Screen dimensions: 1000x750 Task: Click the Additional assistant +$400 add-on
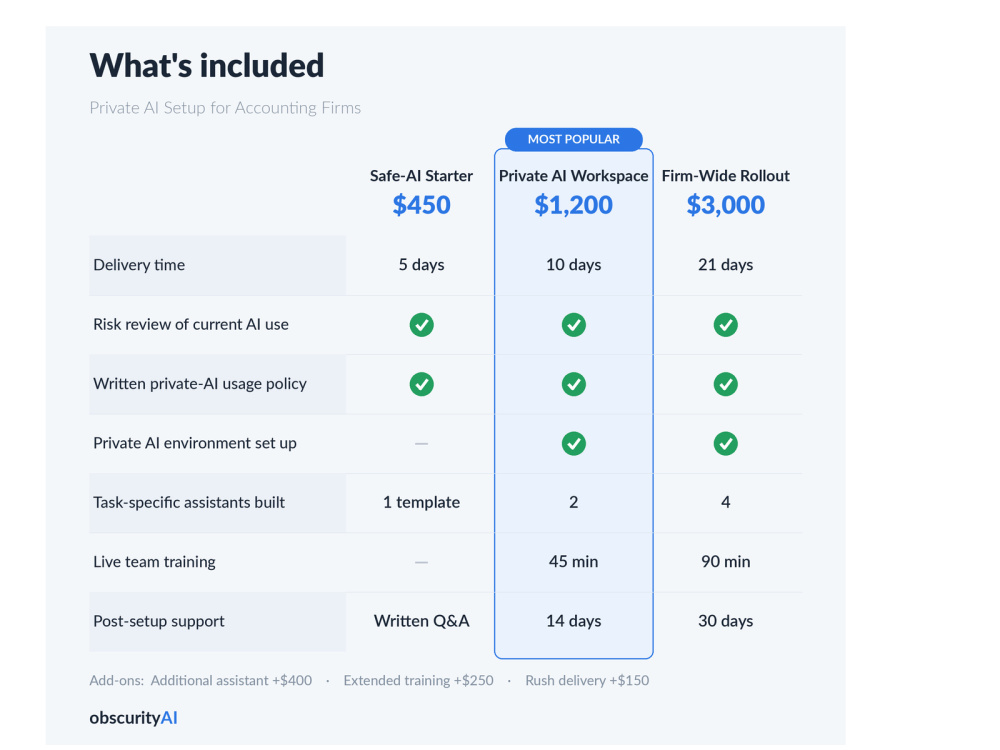pos(232,680)
